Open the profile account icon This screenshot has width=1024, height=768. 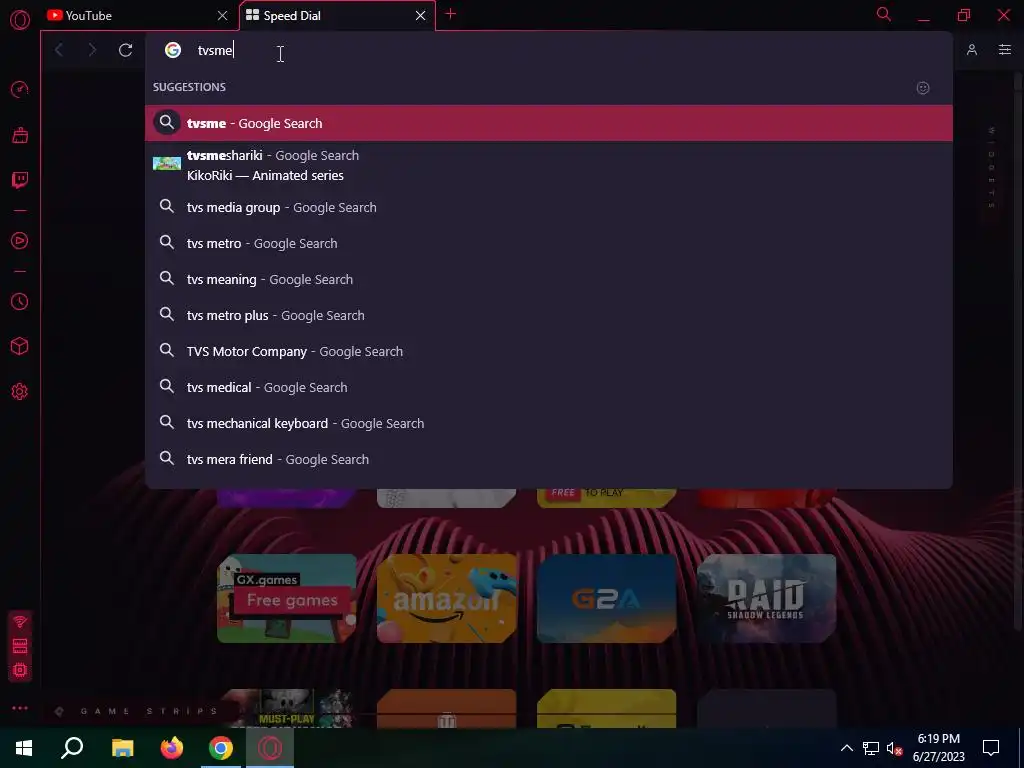(x=972, y=50)
